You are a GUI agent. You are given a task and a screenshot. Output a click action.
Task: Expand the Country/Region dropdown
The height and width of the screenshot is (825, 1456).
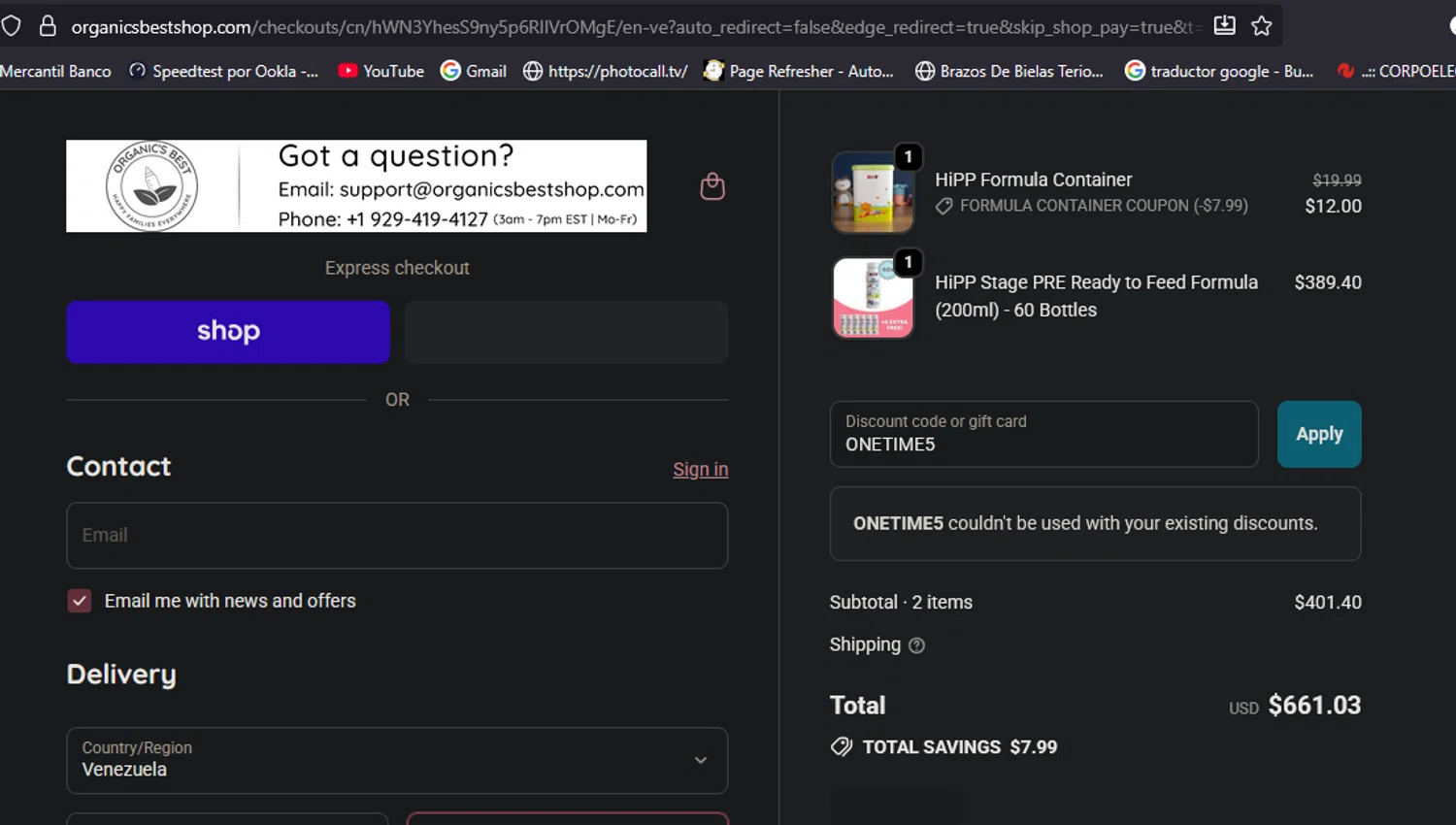pos(397,760)
